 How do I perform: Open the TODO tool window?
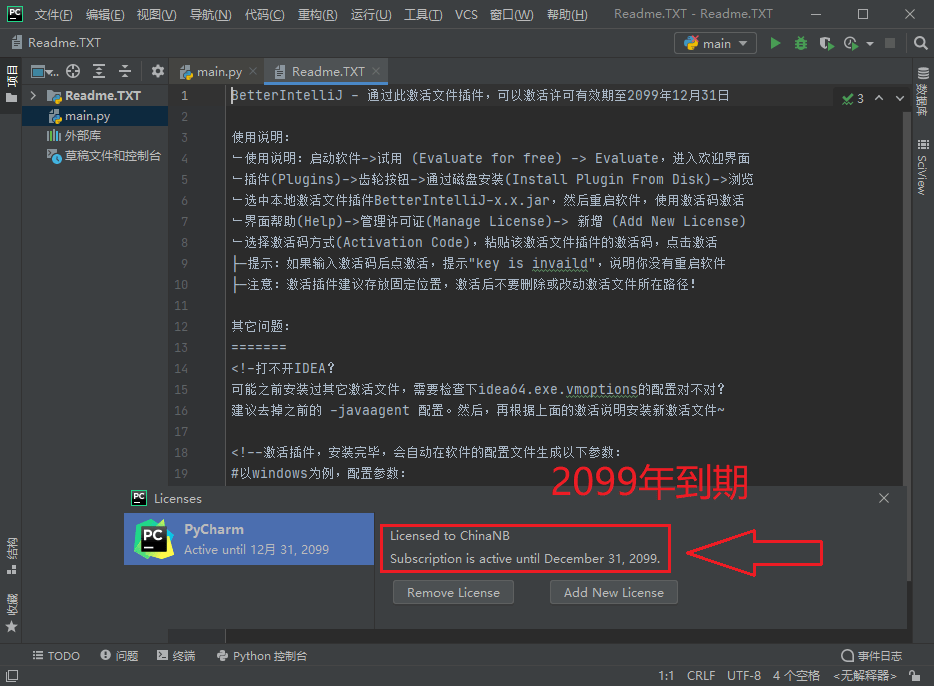coord(56,656)
